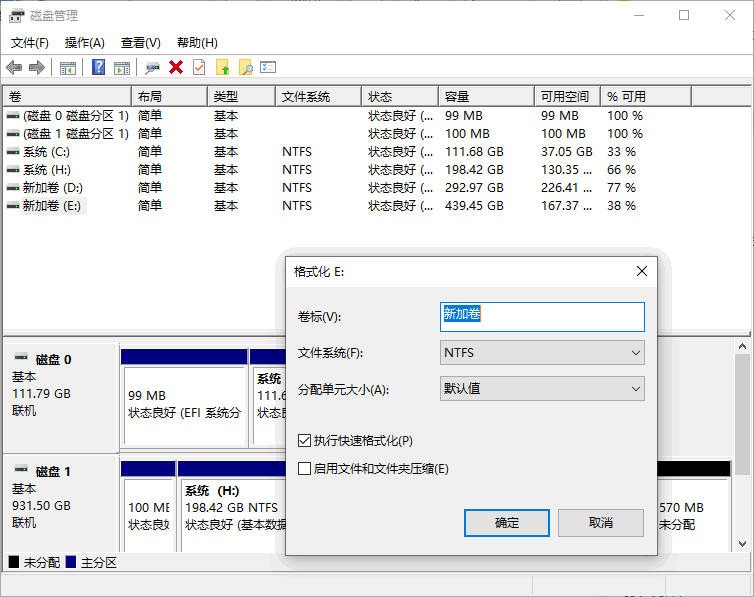The width and height of the screenshot is (754, 597).
Task: Click the 取消 button
Action: pyautogui.click(x=600, y=522)
